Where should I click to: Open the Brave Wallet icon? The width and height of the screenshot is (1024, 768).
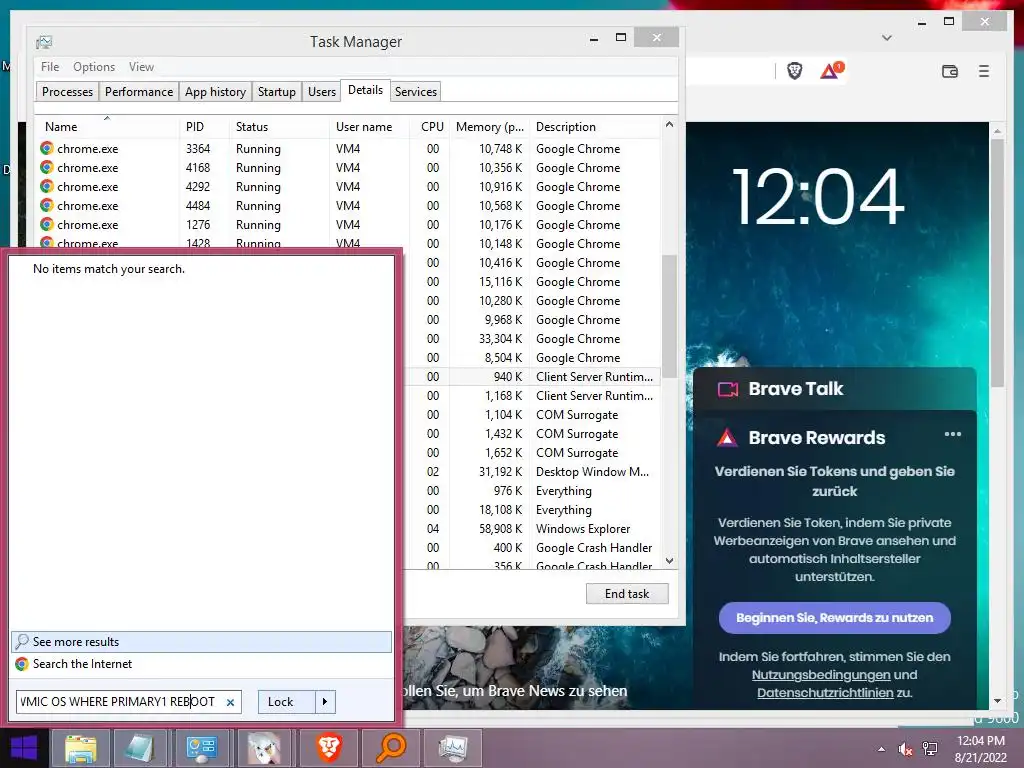tap(950, 71)
